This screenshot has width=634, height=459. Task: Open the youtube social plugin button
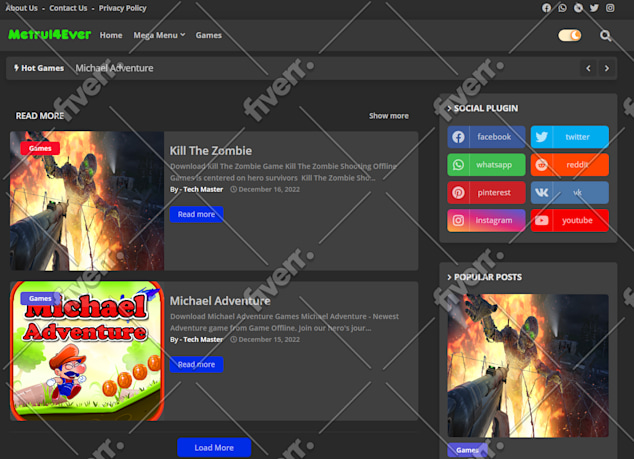[x=570, y=221]
